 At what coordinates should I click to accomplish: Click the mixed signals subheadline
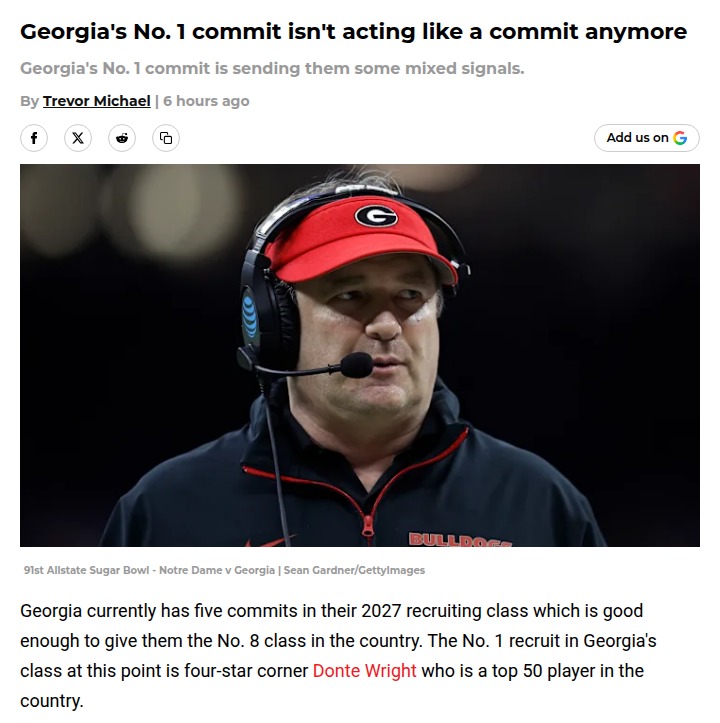coord(272,69)
